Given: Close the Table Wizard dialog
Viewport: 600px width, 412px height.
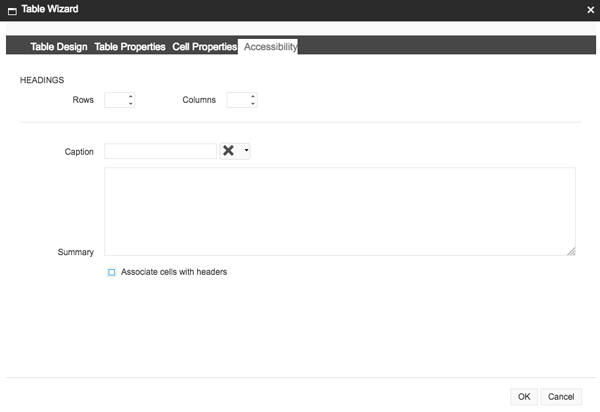Looking at the screenshot, I should (x=590, y=9).
